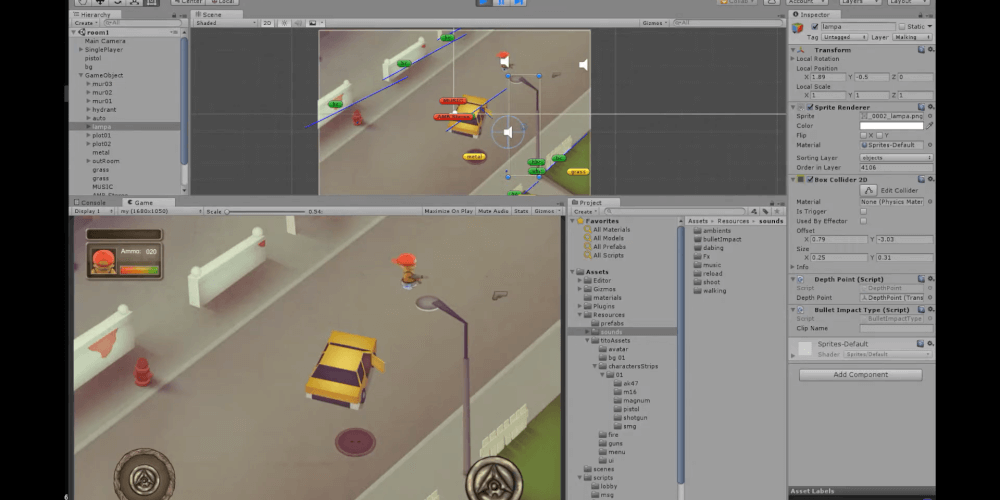Open Transform component gear settings
Screen dimensions: 1000x500
click(929, 49)
